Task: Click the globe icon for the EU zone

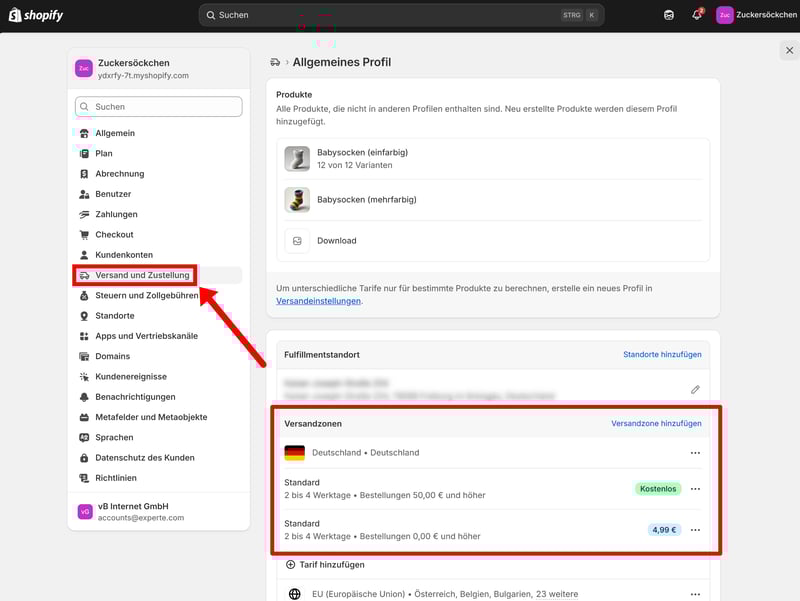Action: tap(294, 594)
